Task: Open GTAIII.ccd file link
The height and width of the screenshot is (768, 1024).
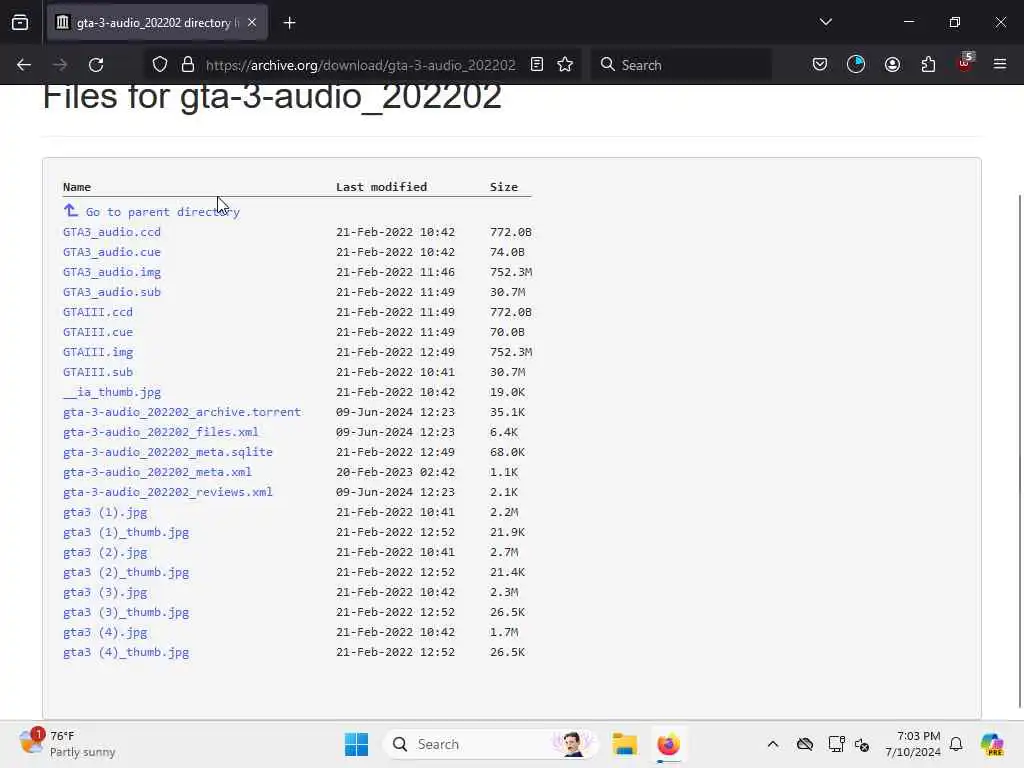Action: point(98,312)
